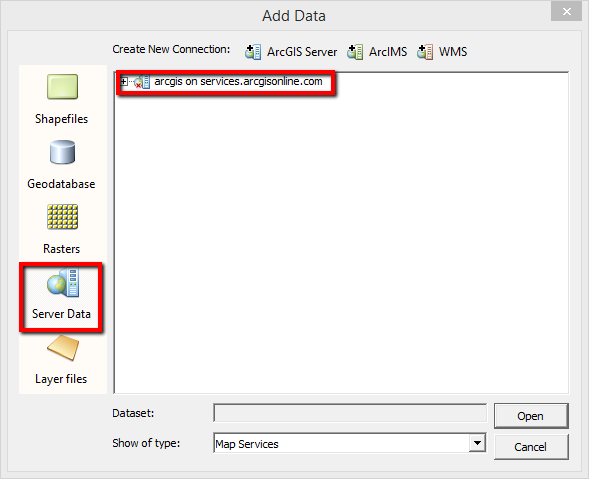This screenshot has width=589, height=479.
Task: Click the ArcIMS connection label
Action: 388,52
